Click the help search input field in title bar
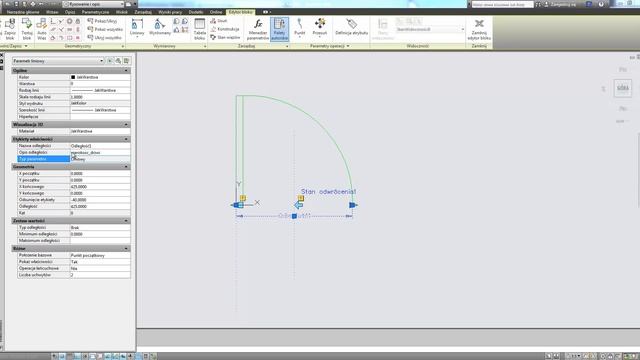Image resolution: width=640 pixels, height=360 pixels. point(502,4)
